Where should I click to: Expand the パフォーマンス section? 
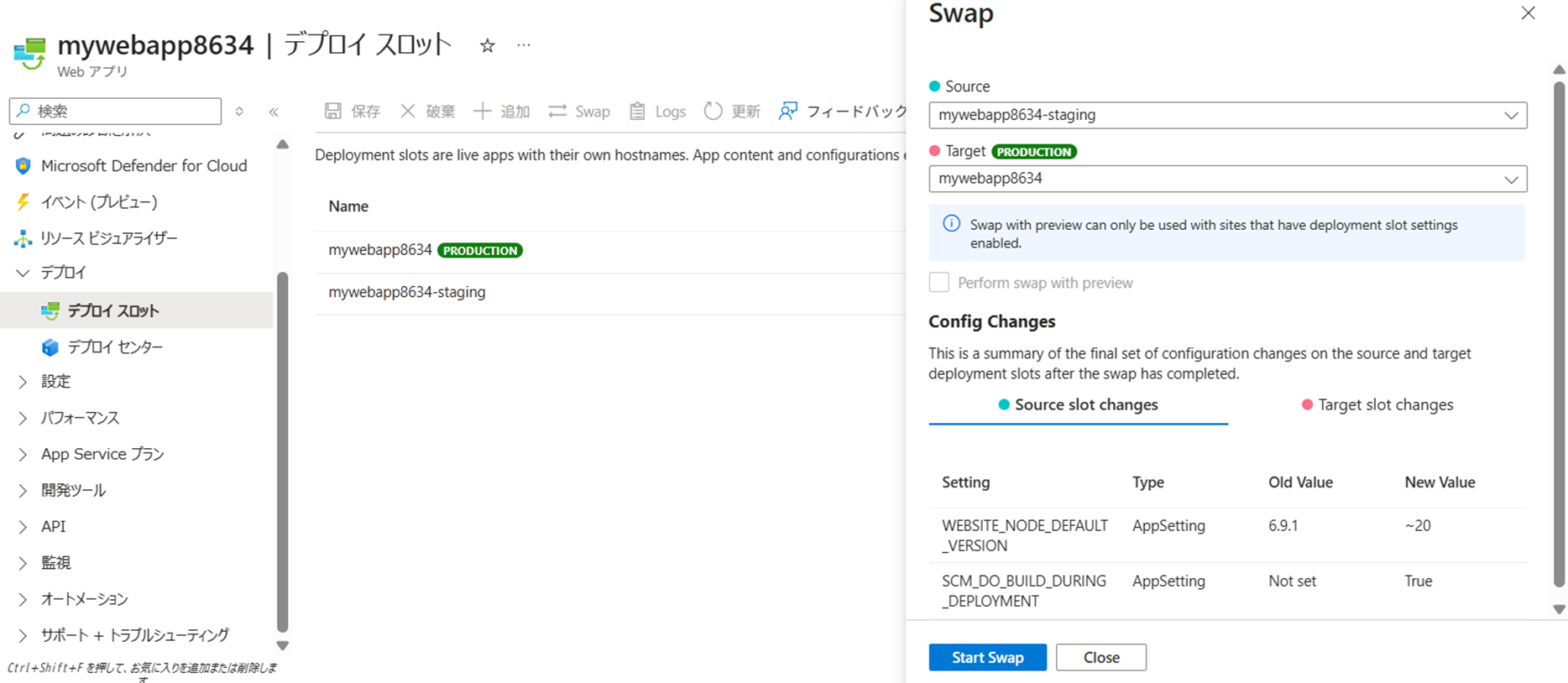tap(23, 418)
